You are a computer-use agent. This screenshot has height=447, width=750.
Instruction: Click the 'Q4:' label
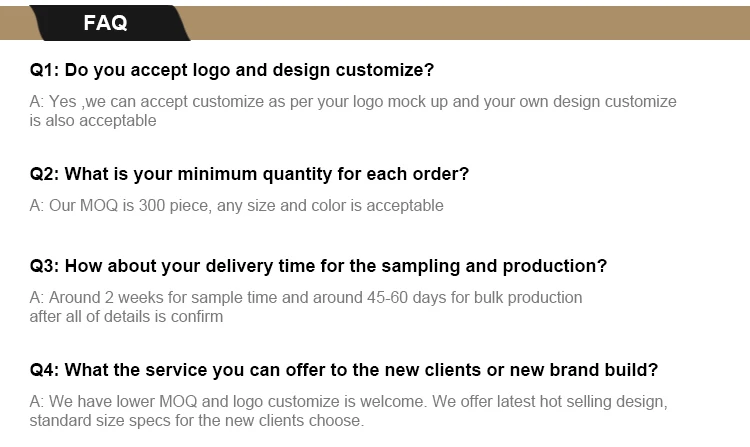(x=45, y=370)
